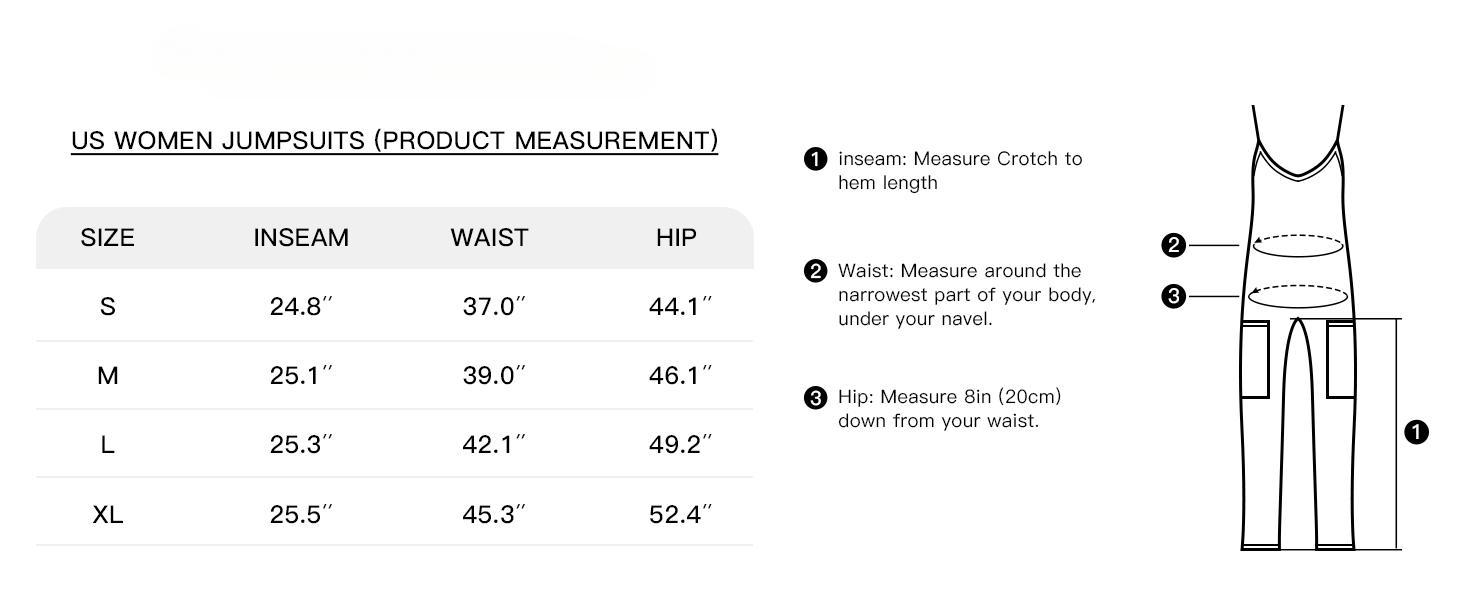The height and width of the screenshot is (600, 1464).
Task: Click the 49.2" hip value for size L
Action: pos(680,444)
